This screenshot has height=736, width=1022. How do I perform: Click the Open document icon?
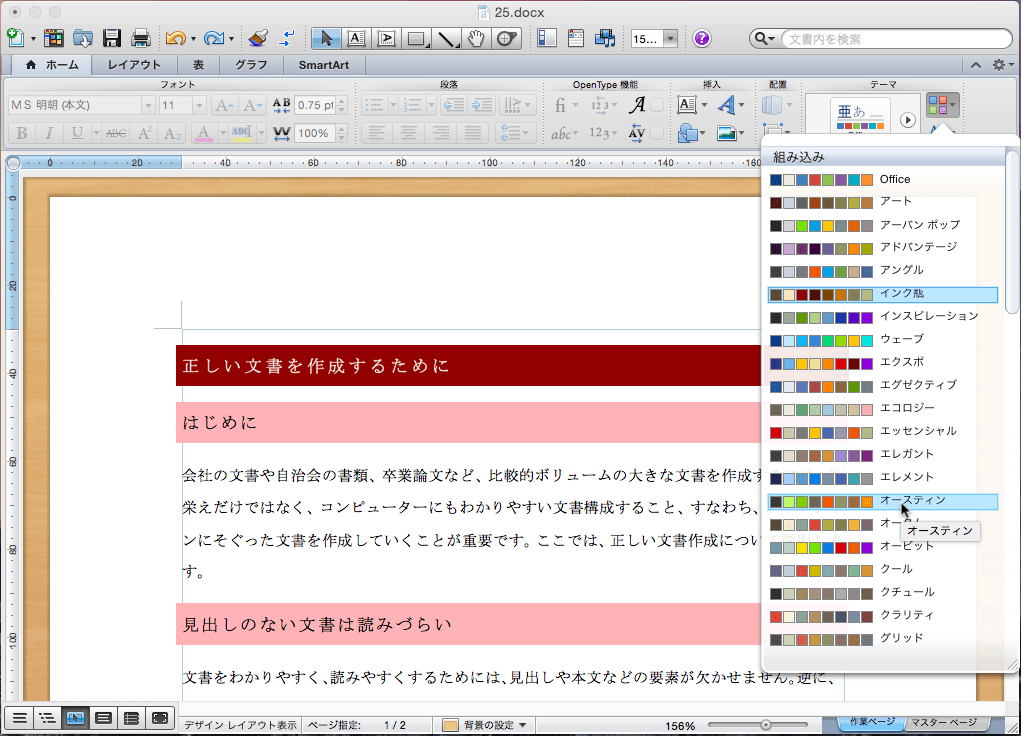pyautogui.click(x=83, y=38)
